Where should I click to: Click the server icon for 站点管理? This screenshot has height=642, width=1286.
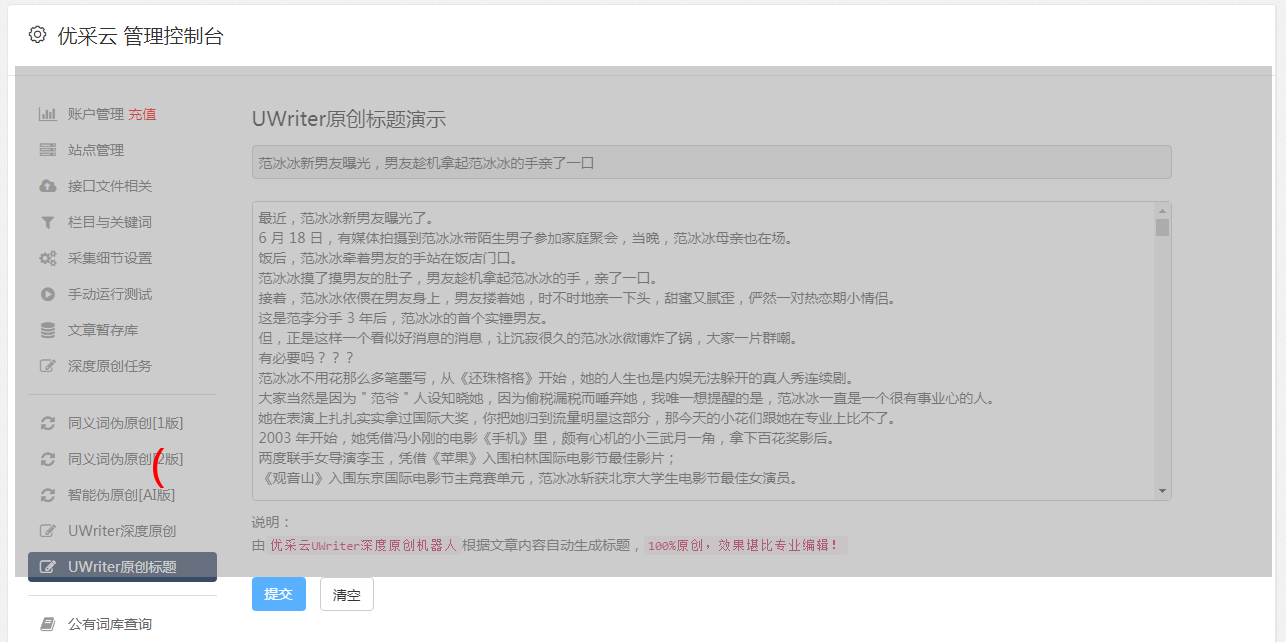pos(47,150)
